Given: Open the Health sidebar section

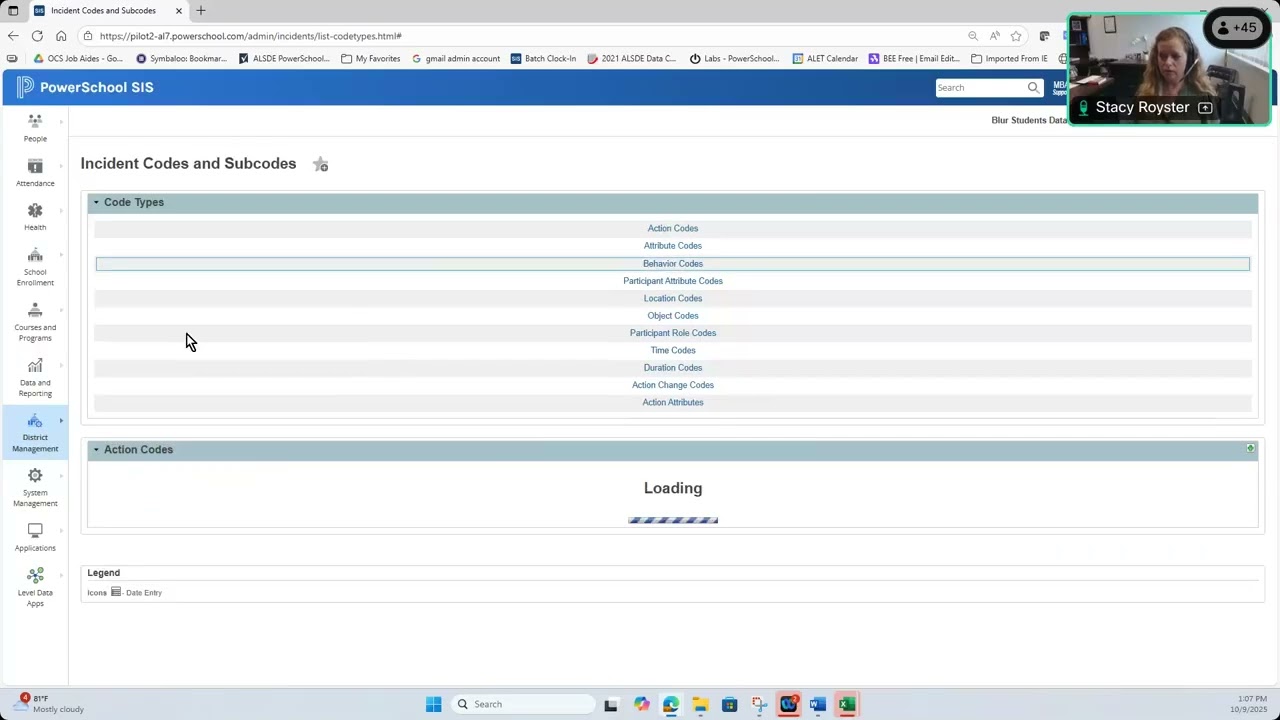Looking at the screenshot, I should 35,216.
